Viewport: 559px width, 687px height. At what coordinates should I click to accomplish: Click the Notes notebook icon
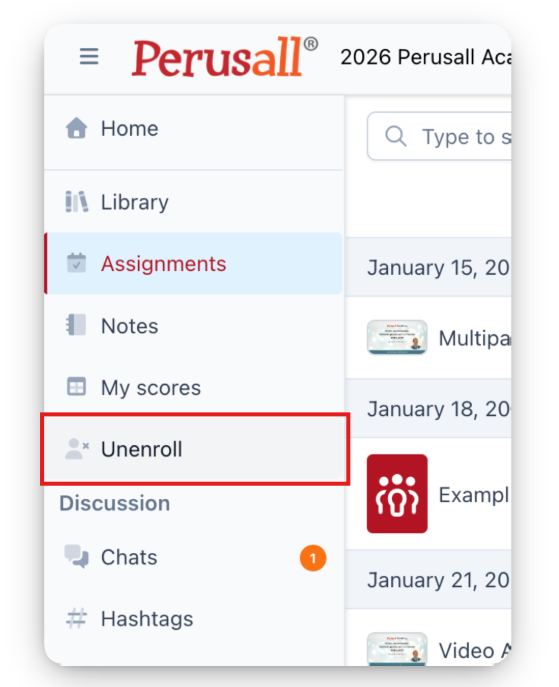click(x=76, y=325)
